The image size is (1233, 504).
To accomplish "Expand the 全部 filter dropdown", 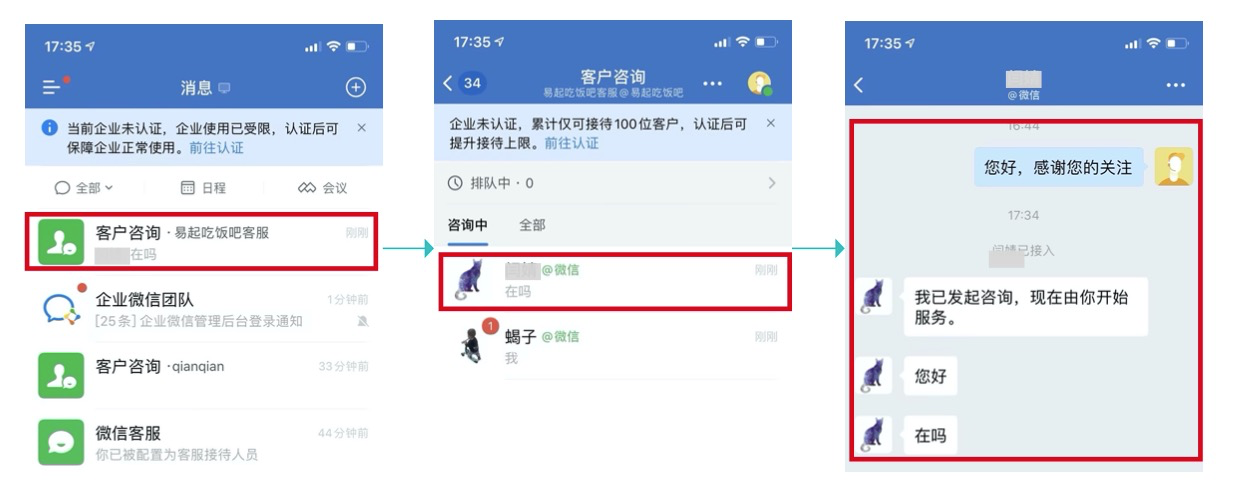I will [x=84, y=187].
